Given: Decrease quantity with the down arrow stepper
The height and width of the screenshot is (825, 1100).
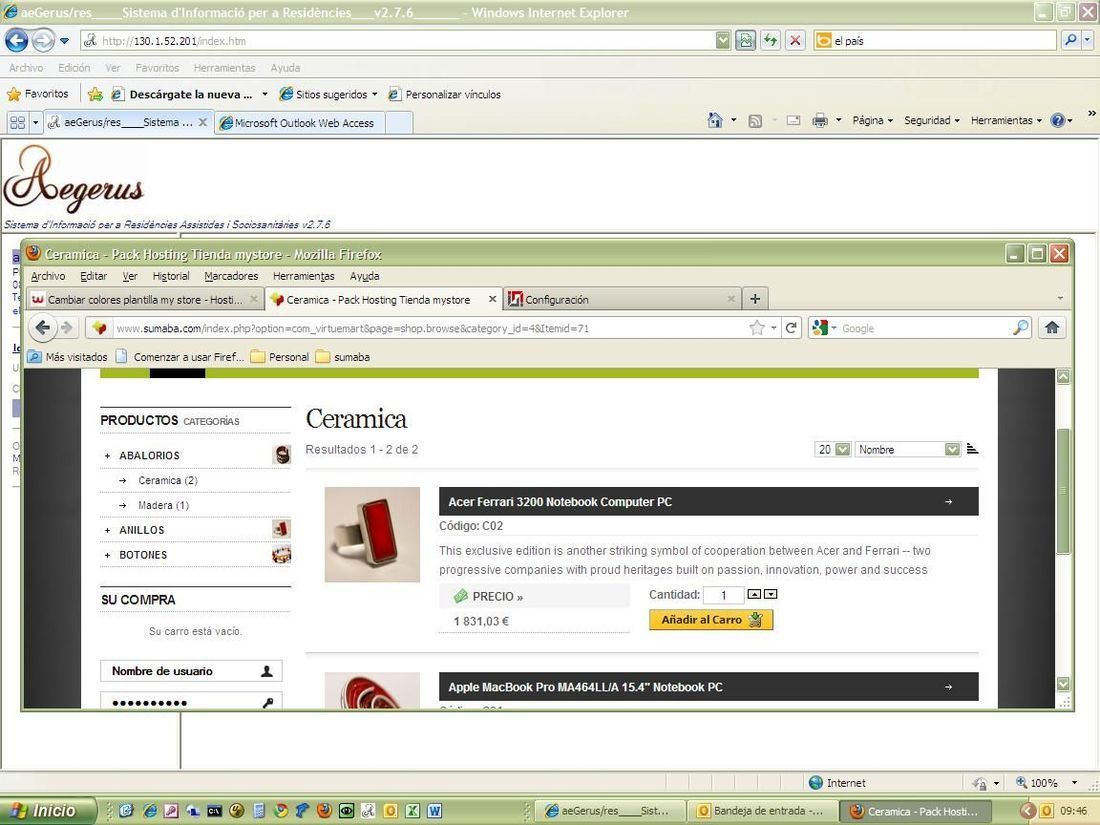Looking at the screenshot, I should [x=770, y=594].
